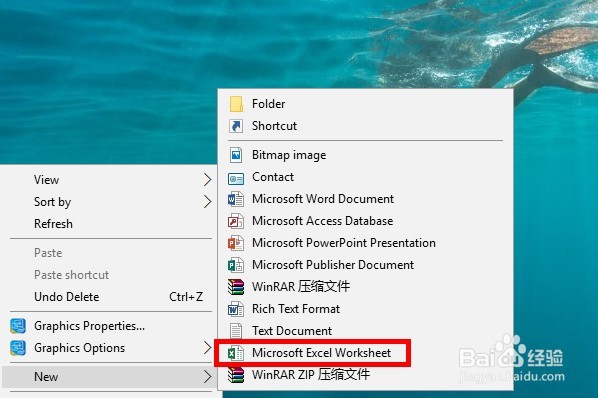Click the Bitmap image icon

[236, 155]
